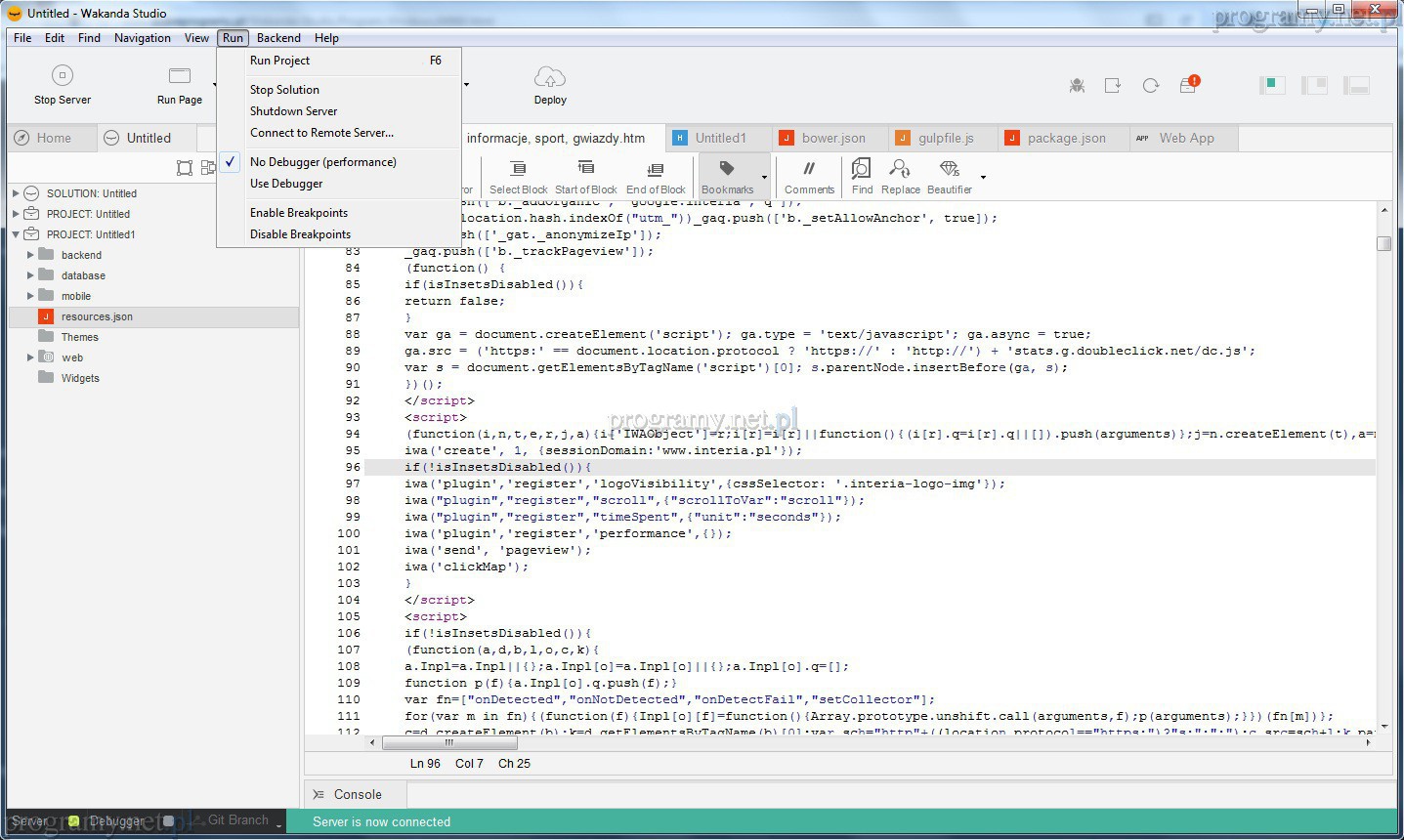This screenshot has height=840, width=1404.
Task: Click the Stop Server toolbar icon
Action: coord(62,76)
